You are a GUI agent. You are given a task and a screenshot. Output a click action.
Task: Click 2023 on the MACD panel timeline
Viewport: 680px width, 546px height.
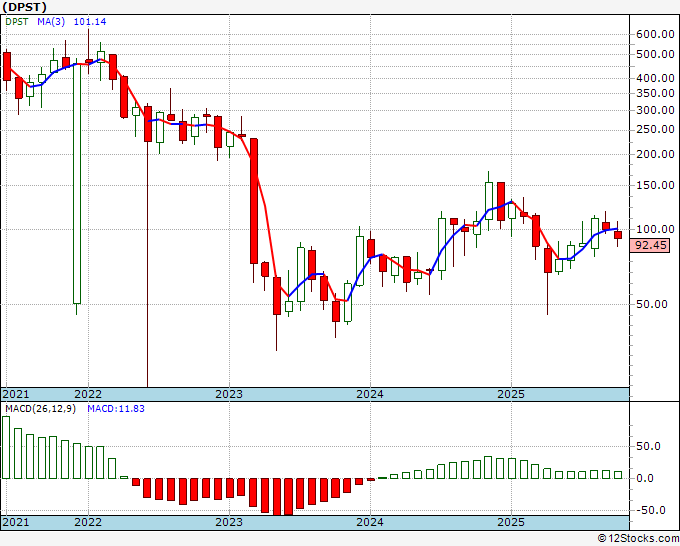229,522
